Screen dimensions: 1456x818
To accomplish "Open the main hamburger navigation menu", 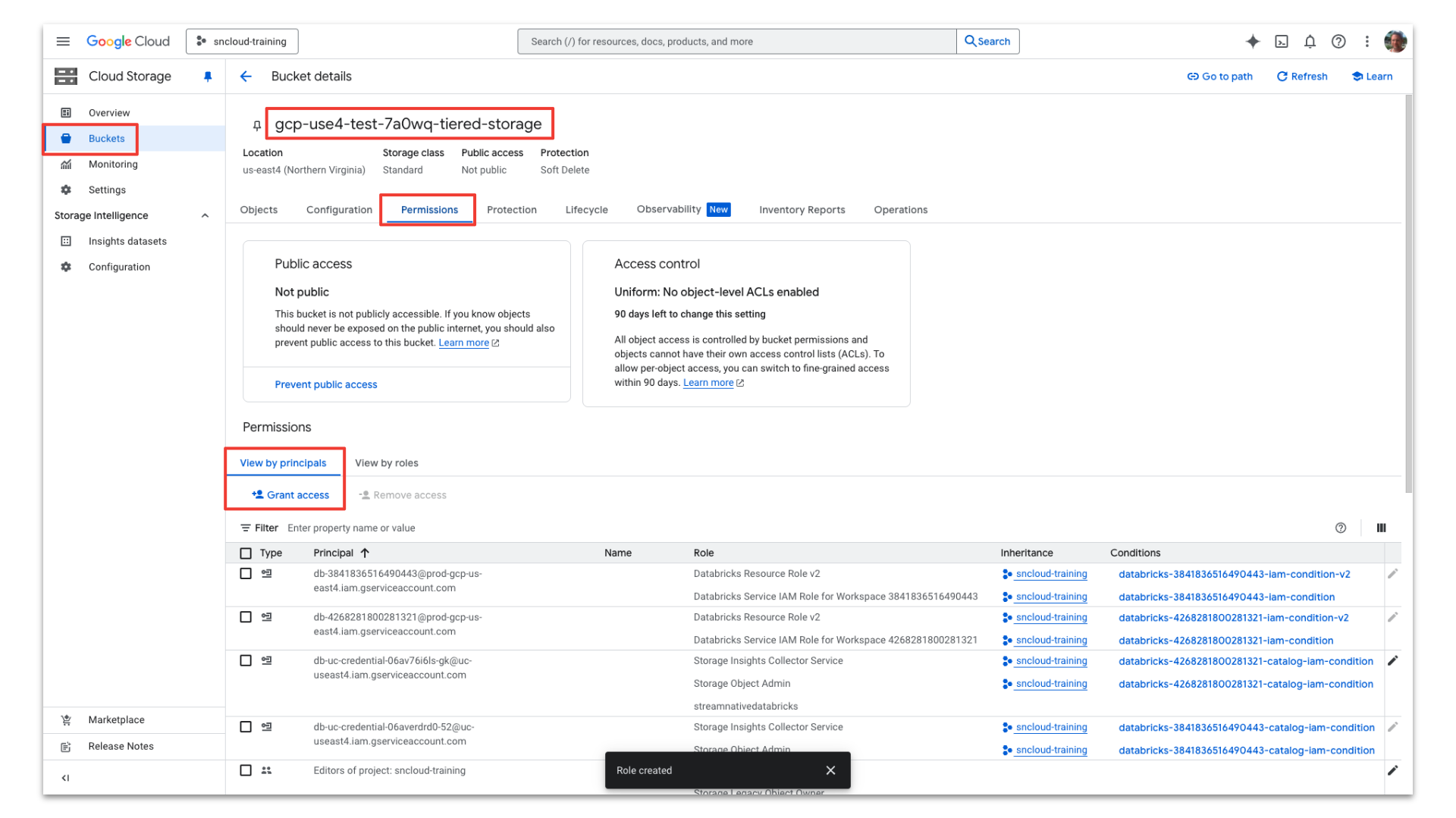I will click(x=63, y=42).
